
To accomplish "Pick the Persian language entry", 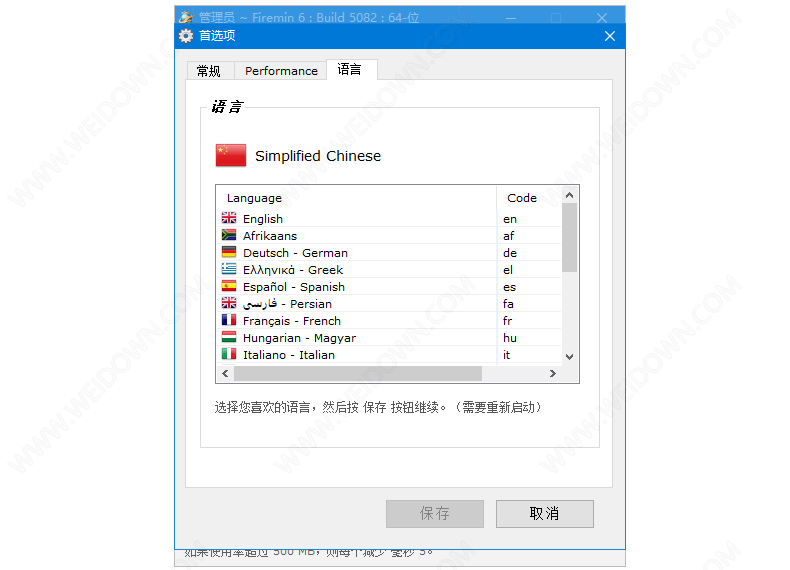I will pyautogui.click(x=390, y=304).
